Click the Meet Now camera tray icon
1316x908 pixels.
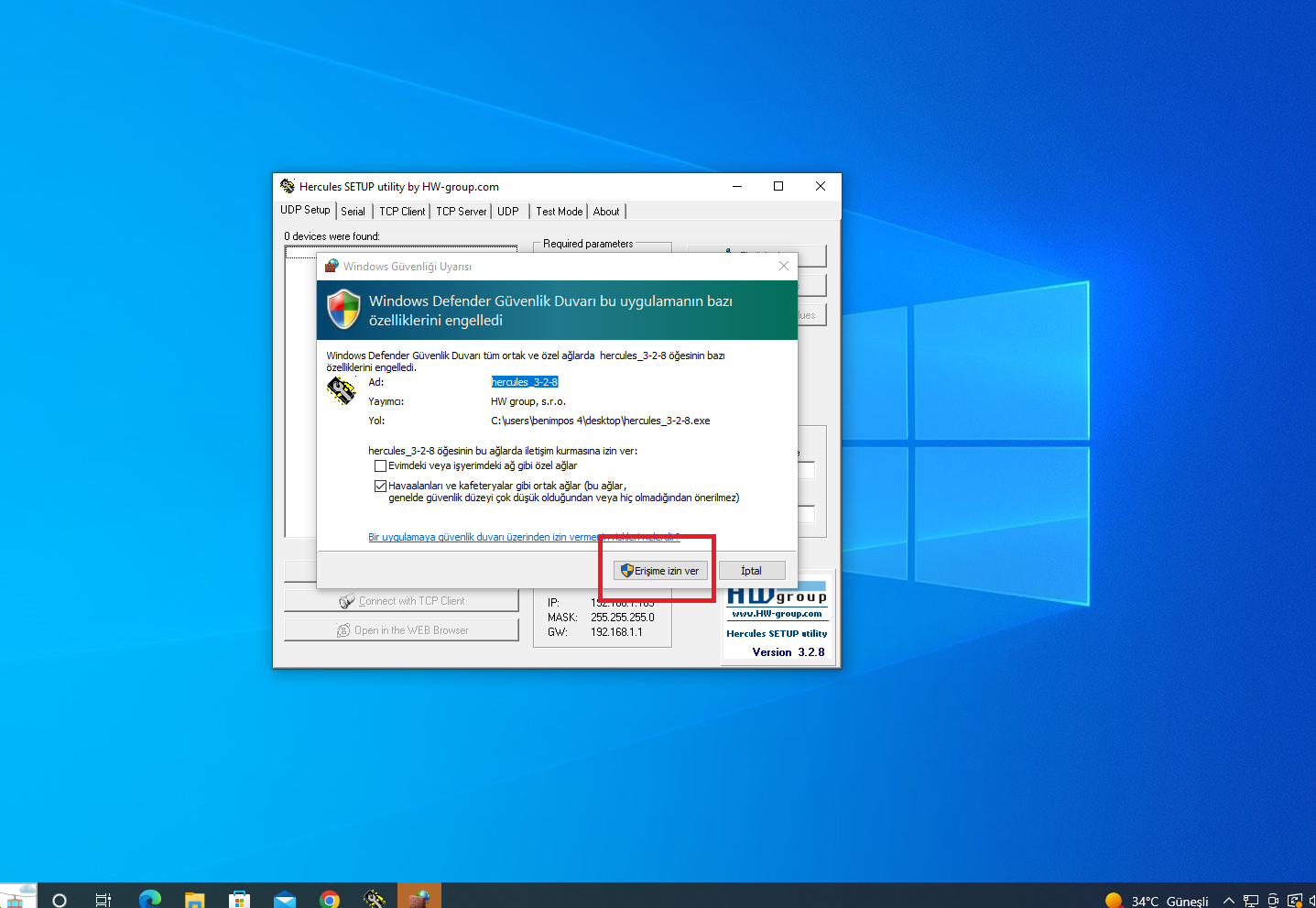point(1273,901)
